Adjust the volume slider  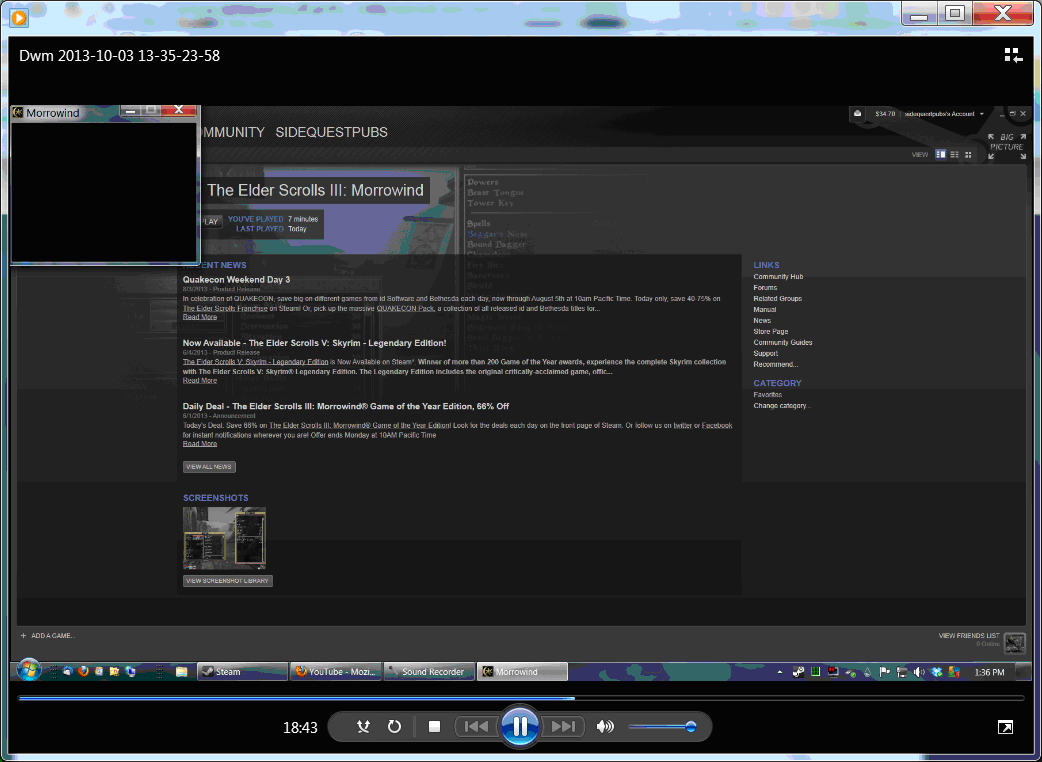662,727
